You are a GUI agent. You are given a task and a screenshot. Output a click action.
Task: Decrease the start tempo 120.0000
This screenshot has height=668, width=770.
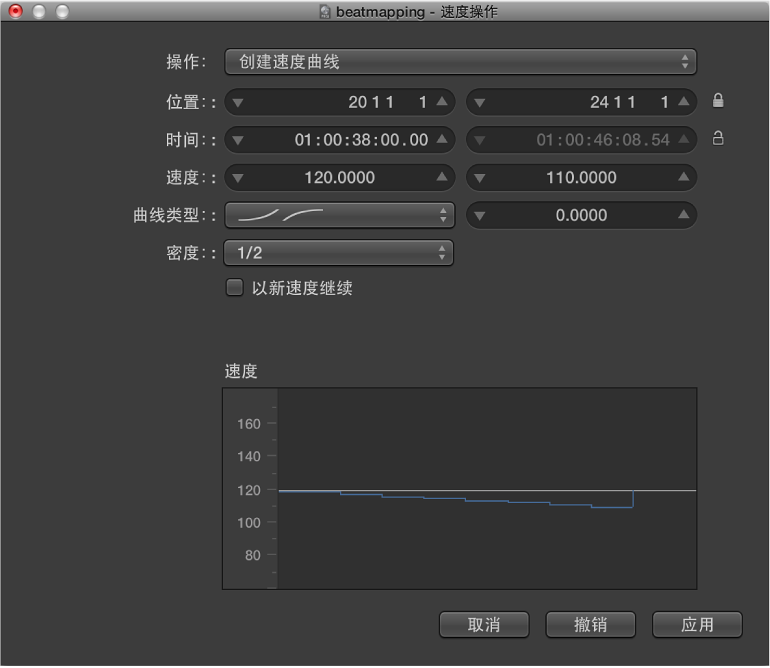(x=238, y=178)
